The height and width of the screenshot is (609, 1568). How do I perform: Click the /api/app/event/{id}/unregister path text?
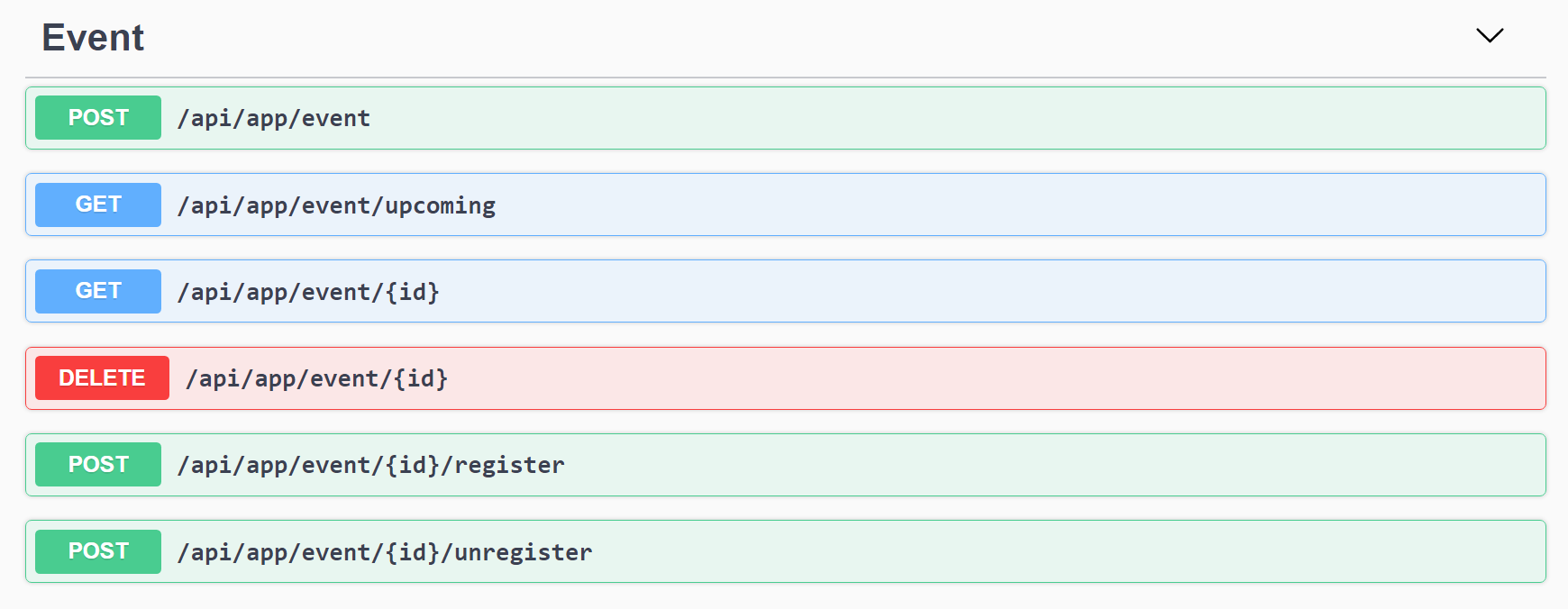click(x=385, y=552)
